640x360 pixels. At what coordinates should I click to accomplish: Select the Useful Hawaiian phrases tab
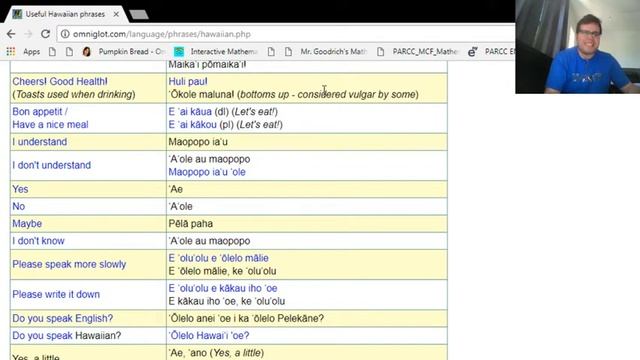tap(65, 14)
